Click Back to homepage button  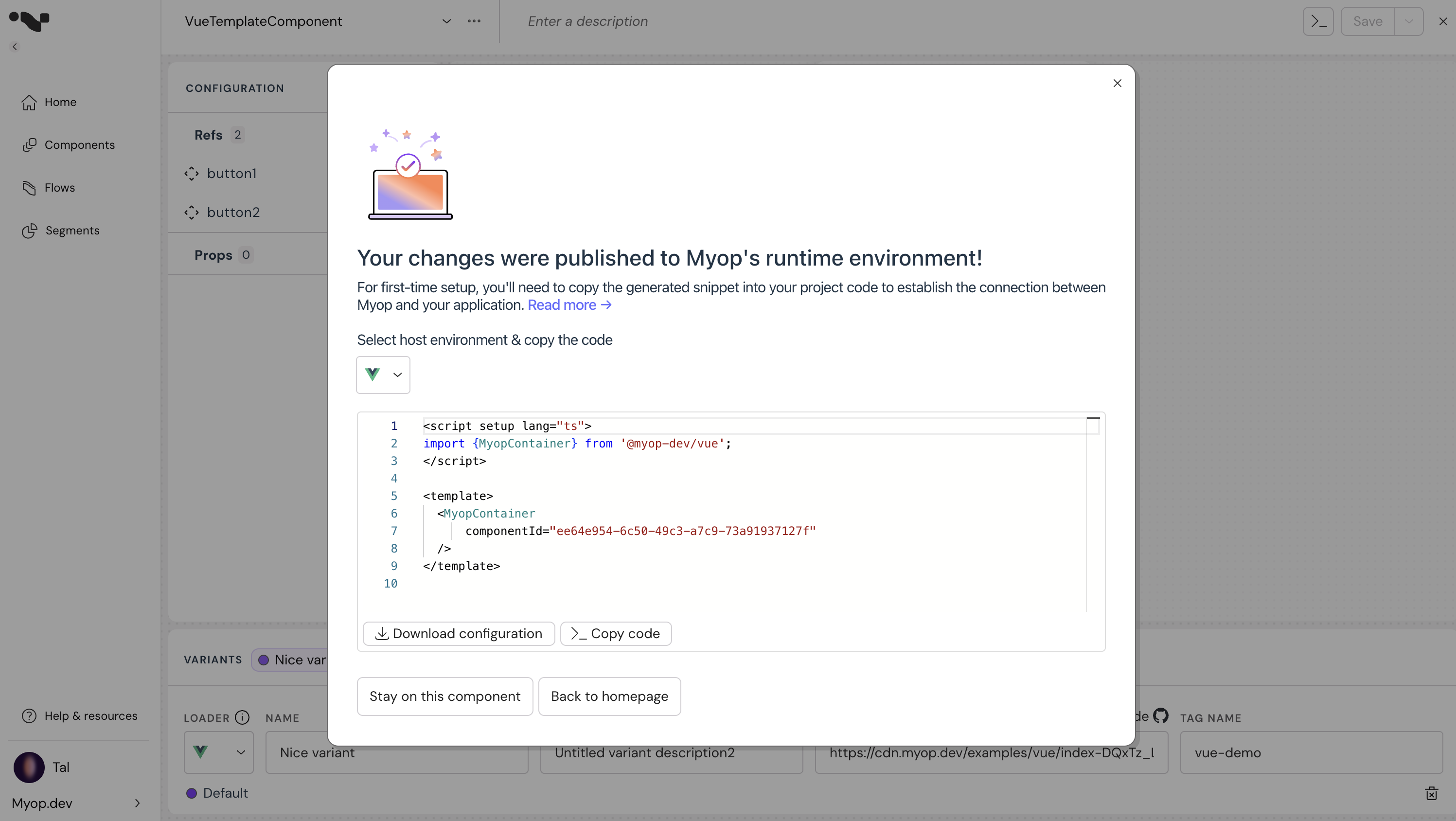point(609,696)
